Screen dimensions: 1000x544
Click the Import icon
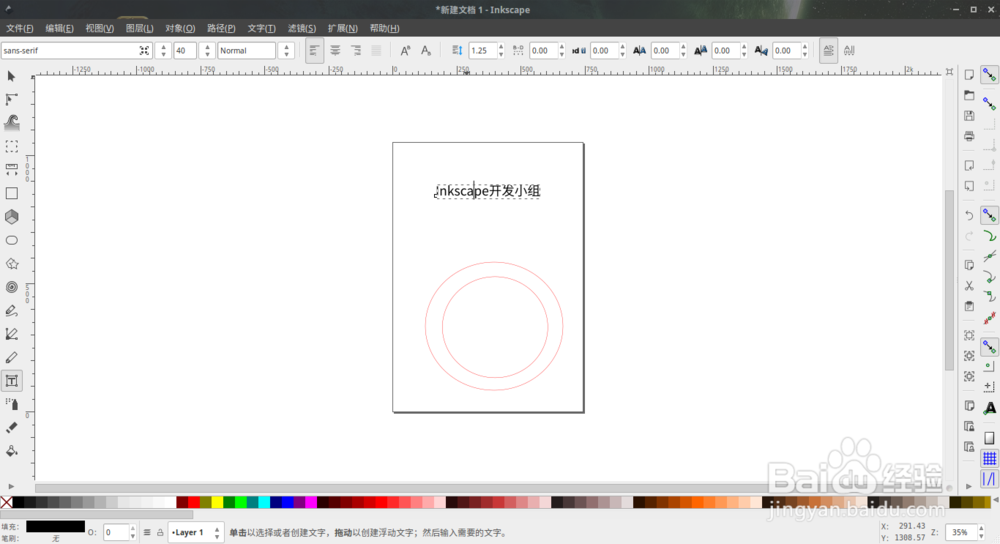pyautogui.click(x=969, y=166)
